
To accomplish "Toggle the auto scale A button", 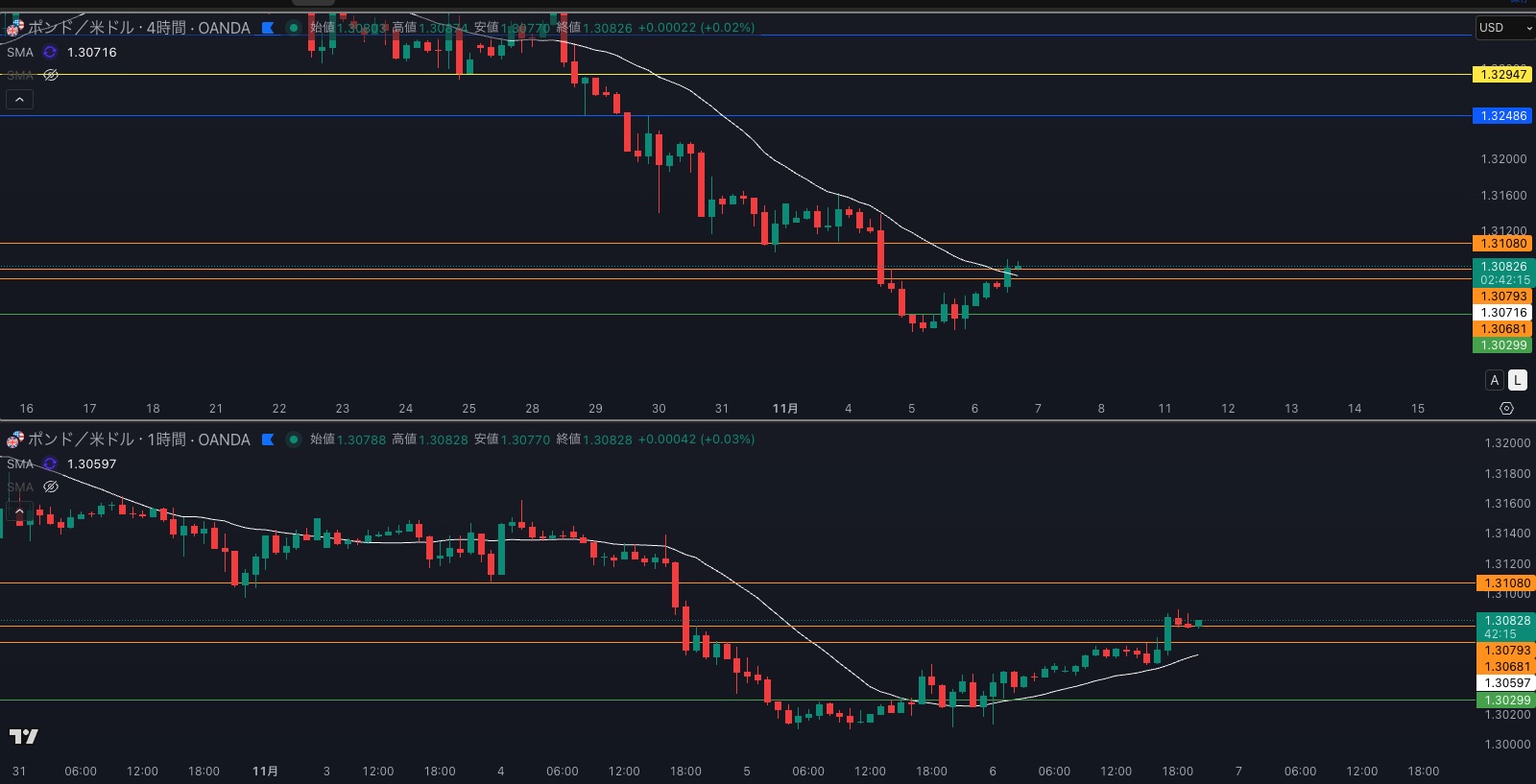I will tap(1495, 380).
